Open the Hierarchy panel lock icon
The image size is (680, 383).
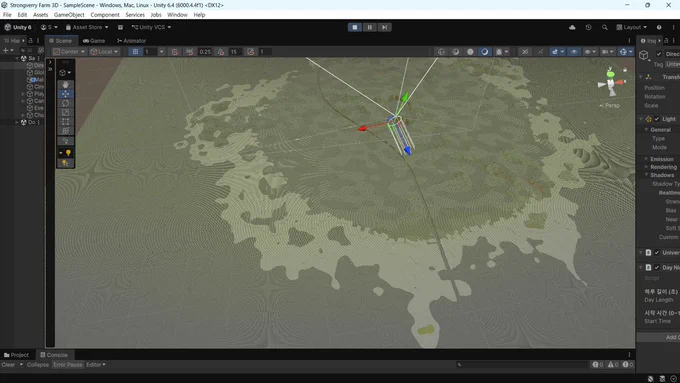[30, 41]
